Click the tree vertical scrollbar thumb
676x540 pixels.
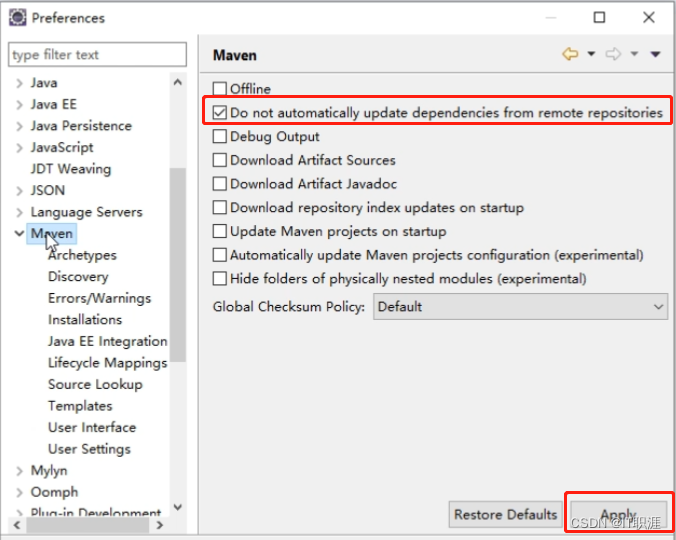point(178,265)
